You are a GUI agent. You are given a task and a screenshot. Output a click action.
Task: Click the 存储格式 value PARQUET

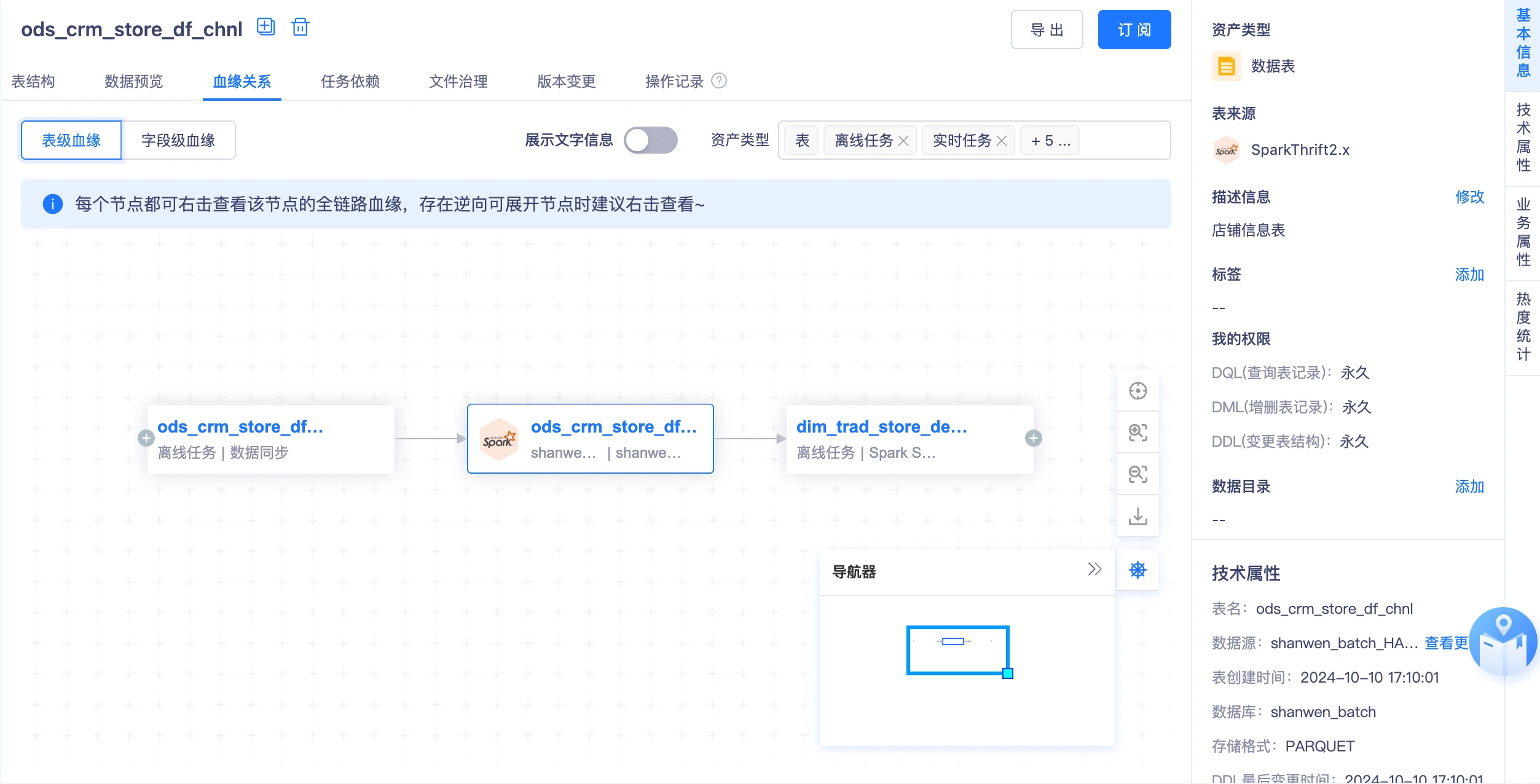[x=1320, y=746]
